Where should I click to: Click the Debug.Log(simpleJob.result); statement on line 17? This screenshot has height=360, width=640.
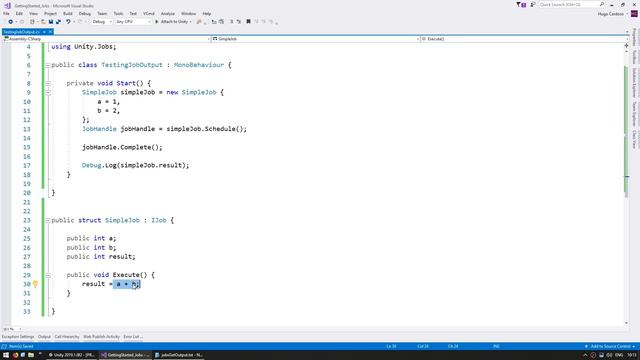point(136,165)
